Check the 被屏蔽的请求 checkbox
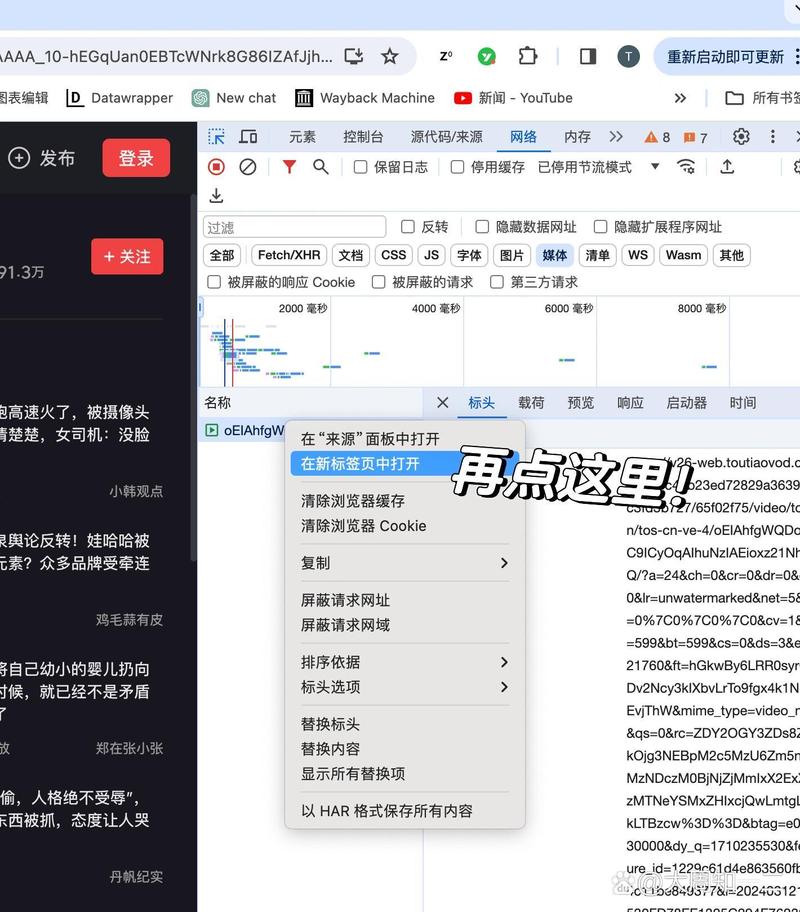Viewport: 800px width, 912px height. [379, 282]
